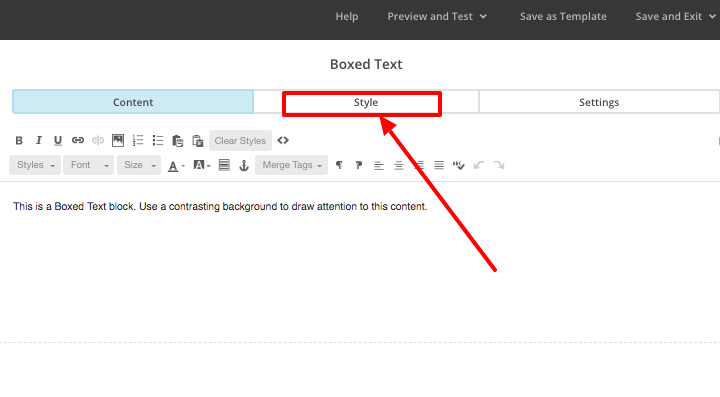Switch to the Style tab
Screen dimensions: 720x397
point(366,102)
